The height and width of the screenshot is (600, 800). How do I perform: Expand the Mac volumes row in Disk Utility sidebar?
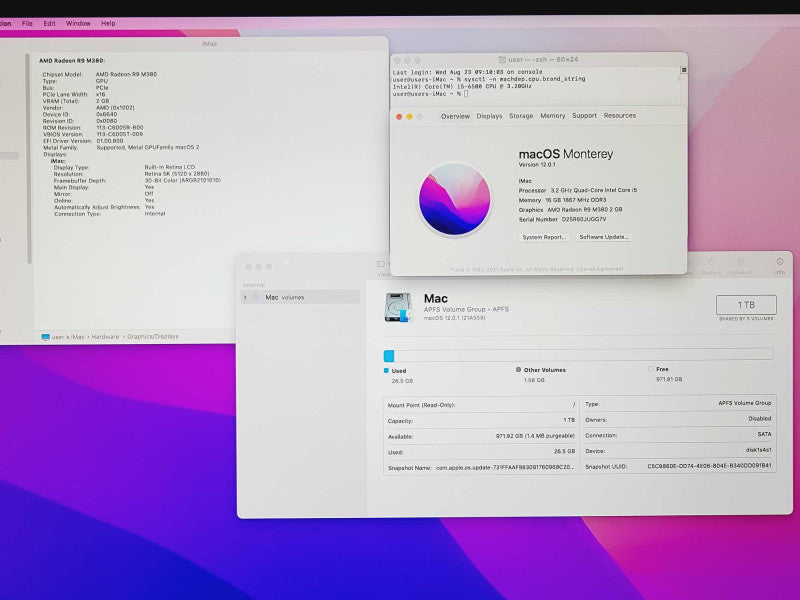[x=245, y=297]
